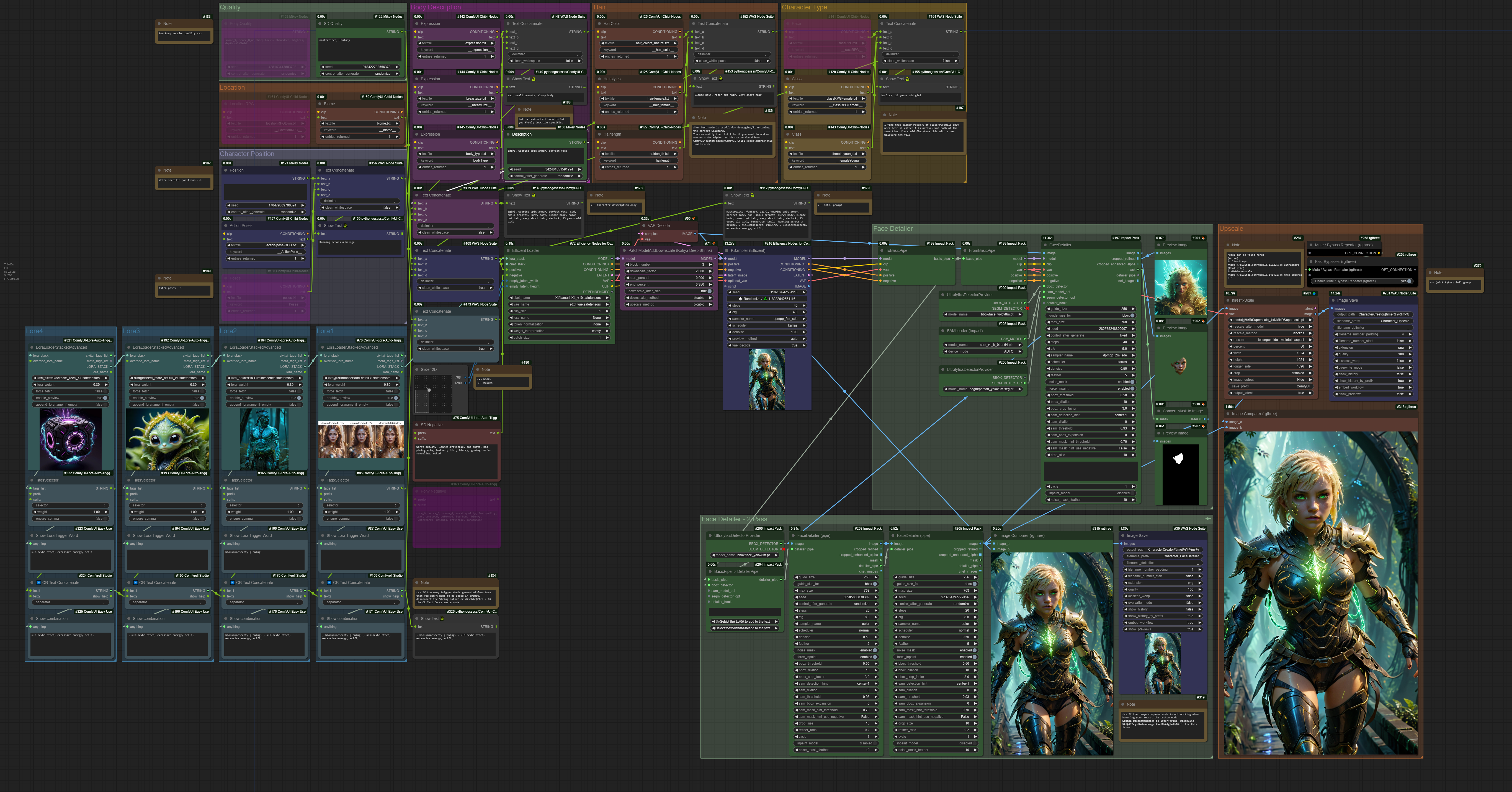Click the square collapse icon on Efficient Loader
1512x792 pixels.
pyautogui.click(x=508, y=250)
